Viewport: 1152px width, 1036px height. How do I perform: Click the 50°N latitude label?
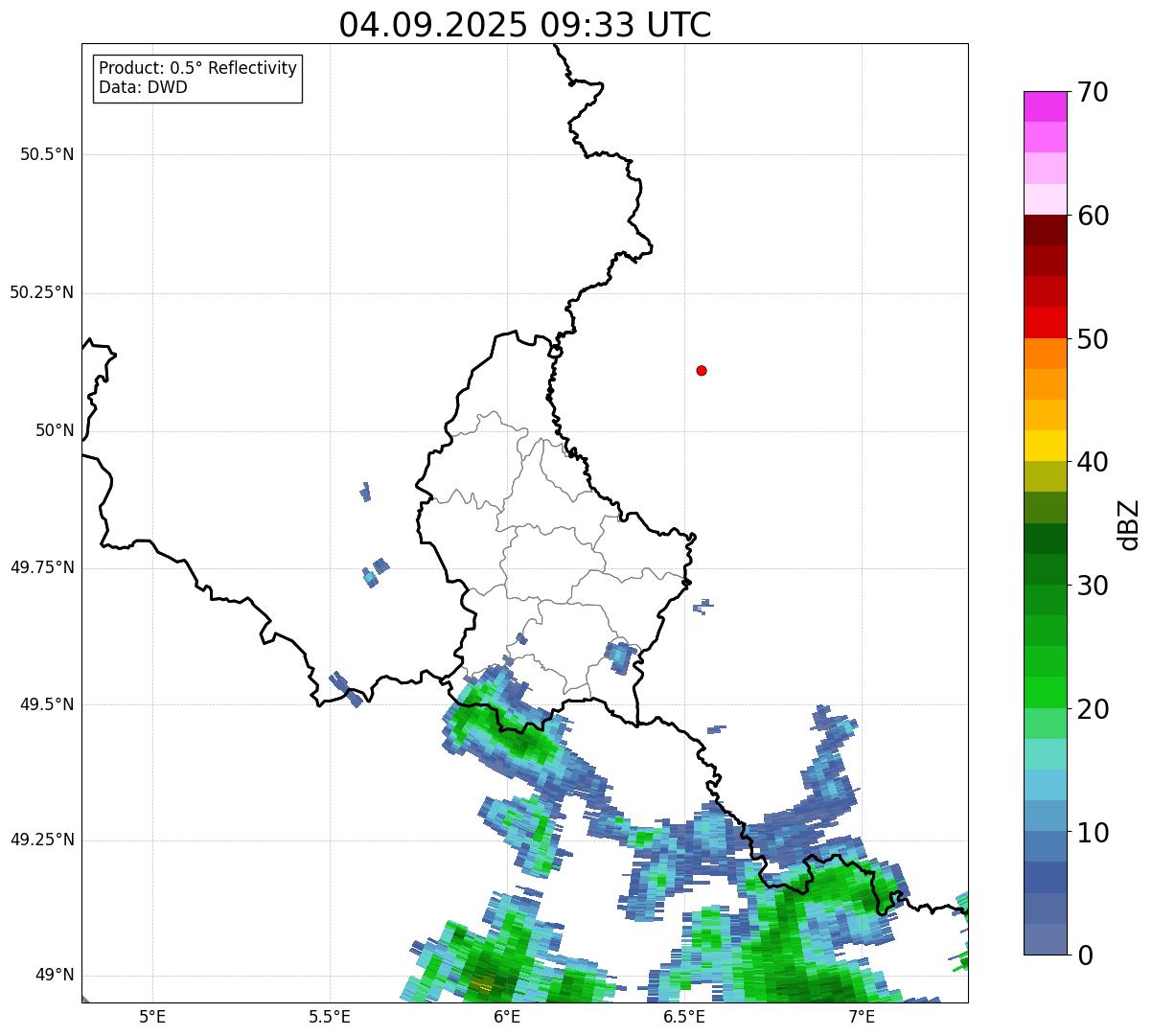coord(55,430)
